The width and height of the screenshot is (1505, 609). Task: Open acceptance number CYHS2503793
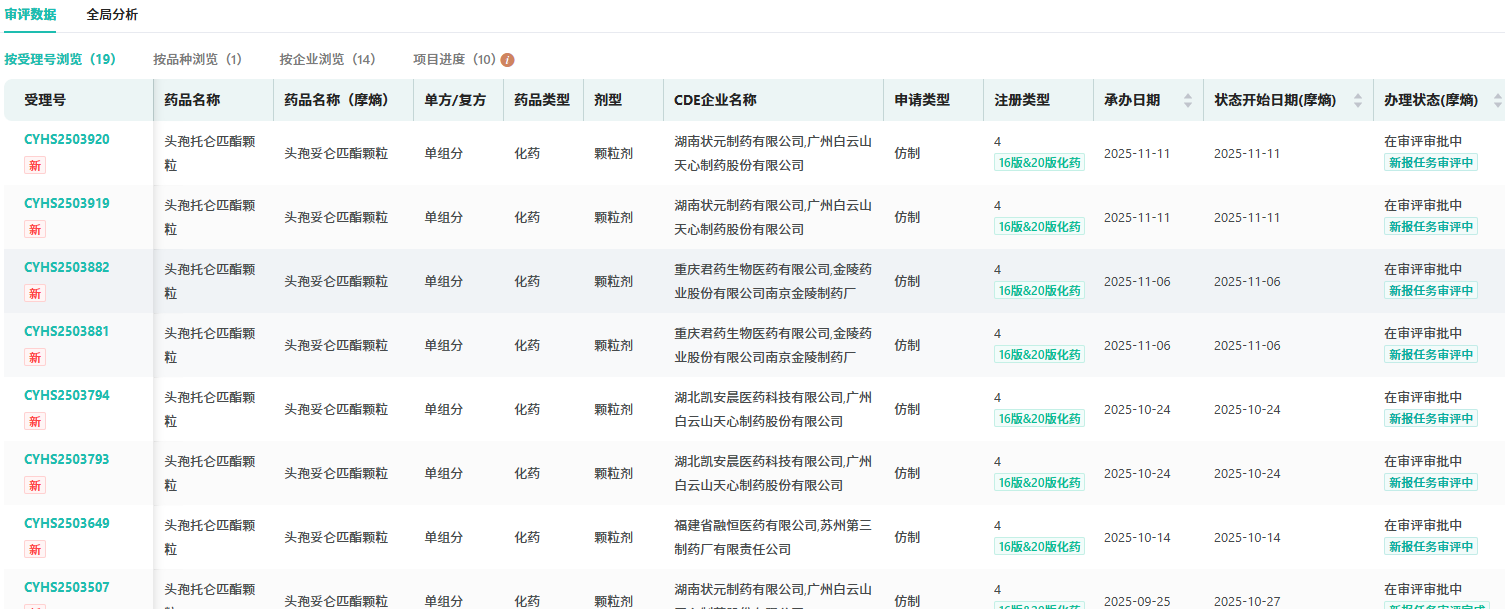point(67,460)
